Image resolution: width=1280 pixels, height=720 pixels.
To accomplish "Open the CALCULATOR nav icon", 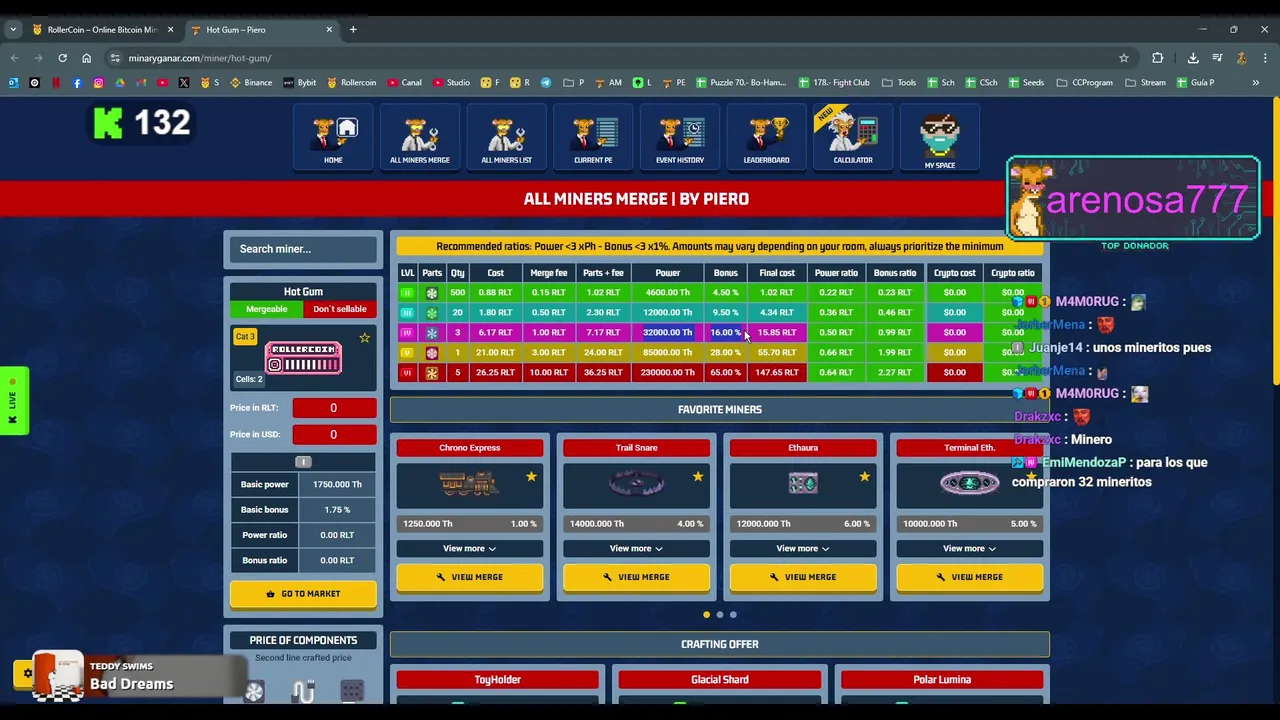I will coord(853,137).
